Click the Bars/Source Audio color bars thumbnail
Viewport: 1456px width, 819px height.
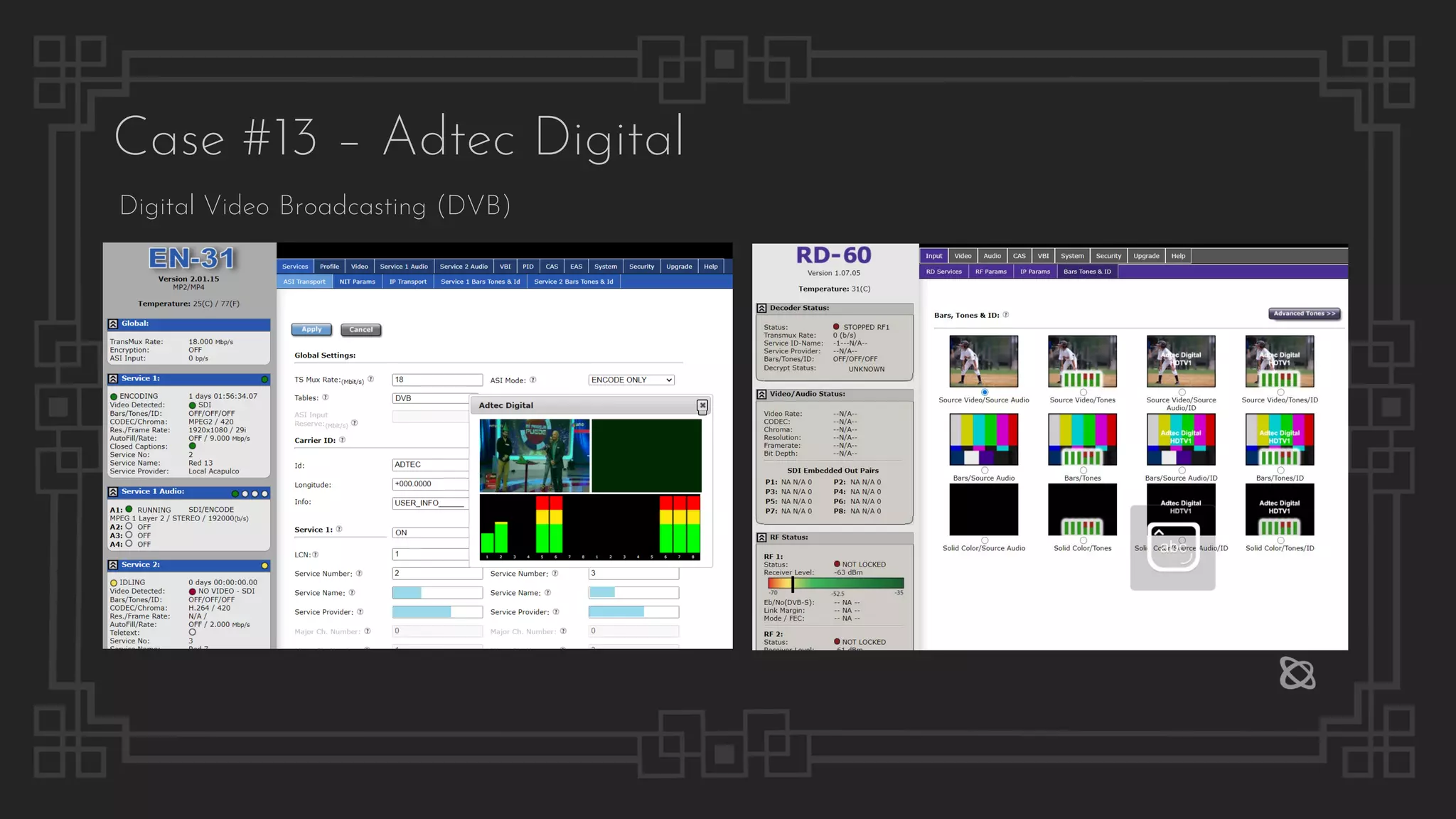click(984, 439)
